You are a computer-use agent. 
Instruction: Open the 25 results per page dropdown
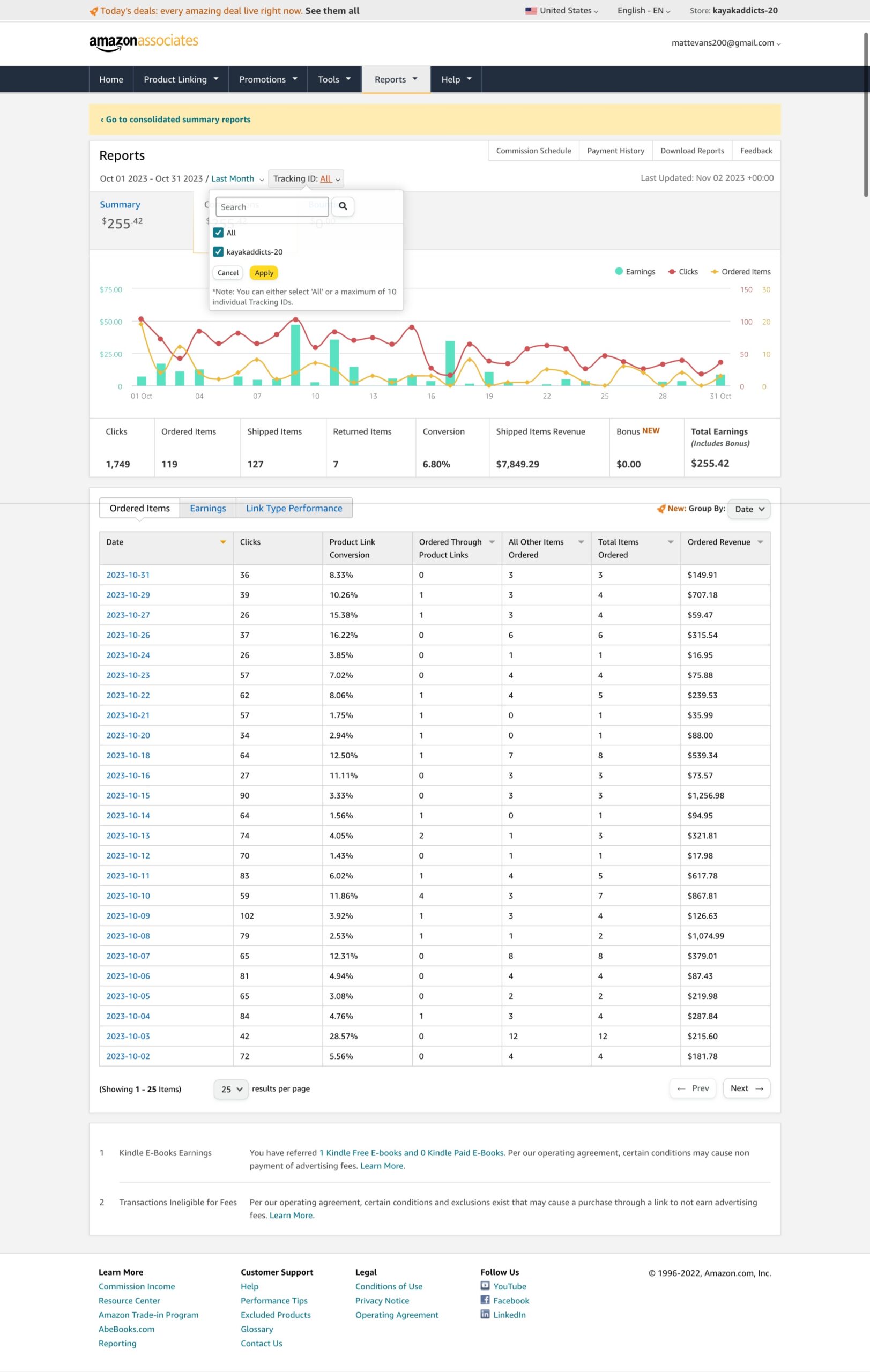230,1089
